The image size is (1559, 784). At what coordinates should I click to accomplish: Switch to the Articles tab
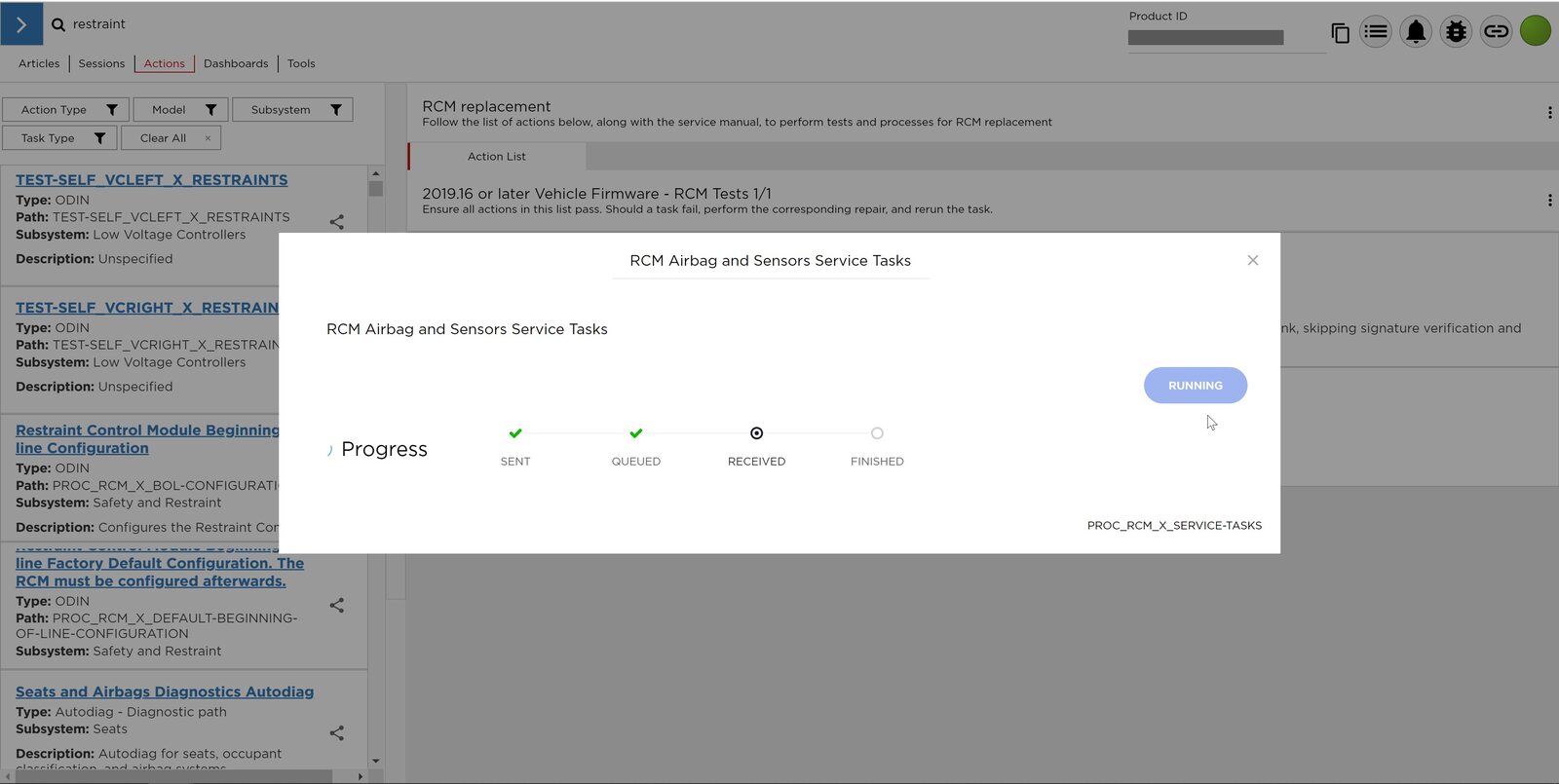click(39, 63)
